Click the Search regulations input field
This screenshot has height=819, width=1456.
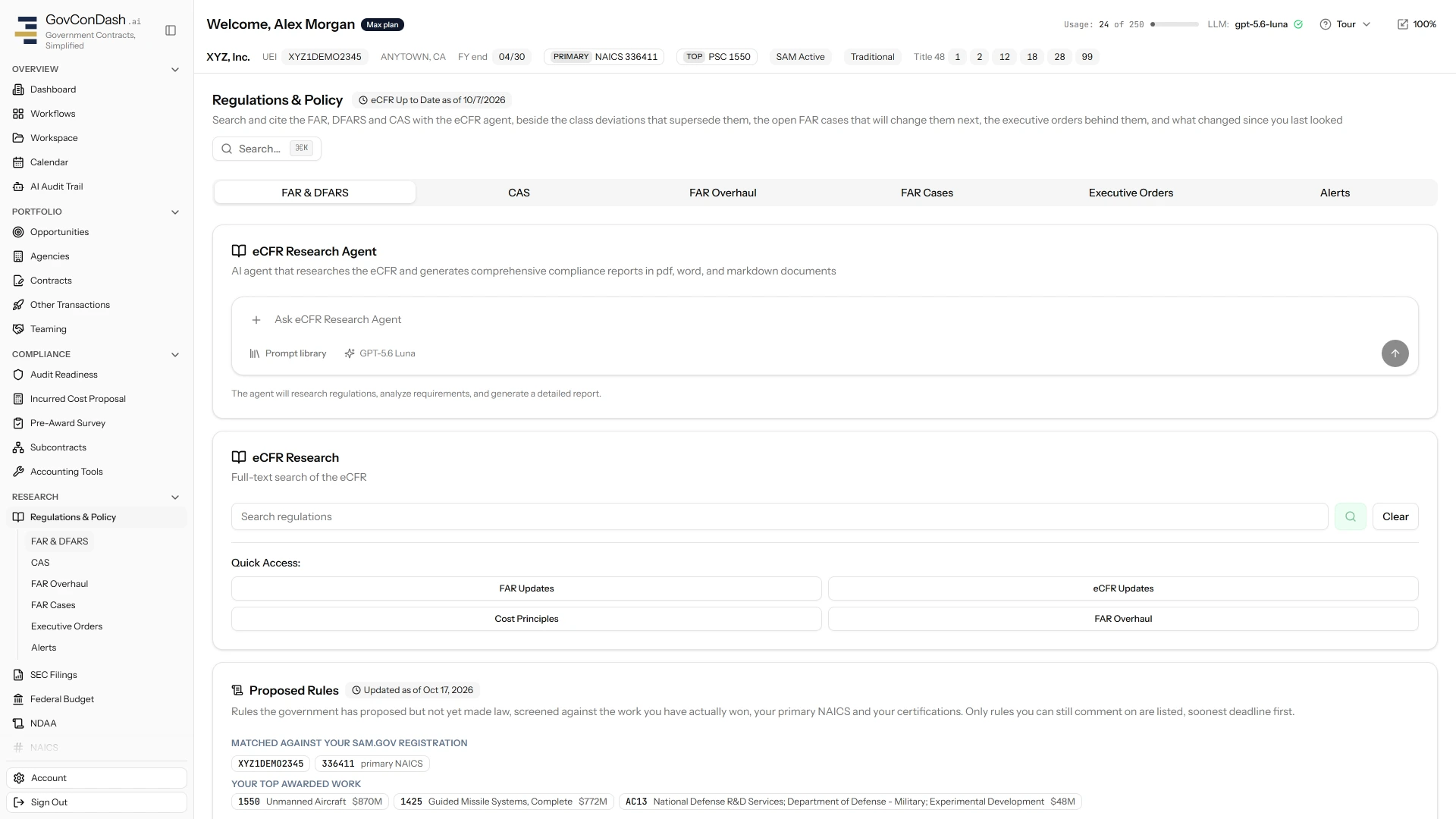tap(780, 516)
